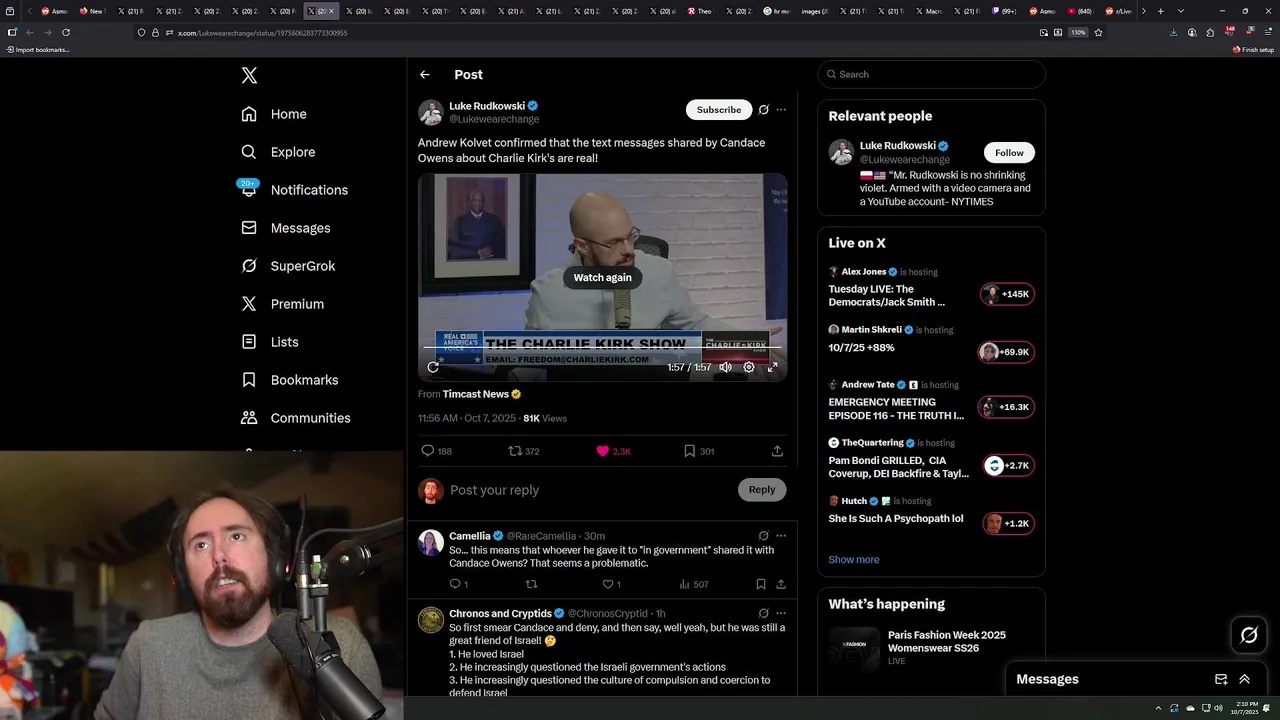Viewport: 1280px width, 720px height.
Task: Open more options on Luke Rudkowski's post
Action: (x=781, y=110)
